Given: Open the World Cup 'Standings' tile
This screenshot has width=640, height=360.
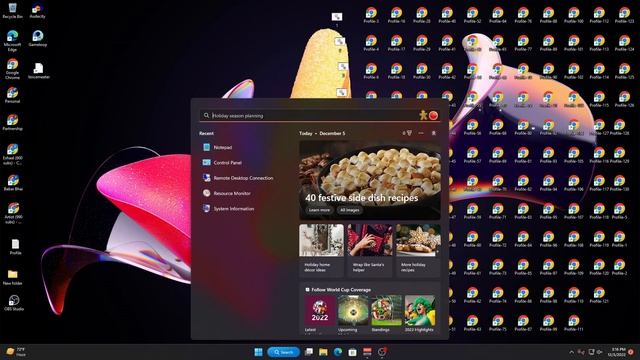Looking at the screenshot, I should (386, 313).
